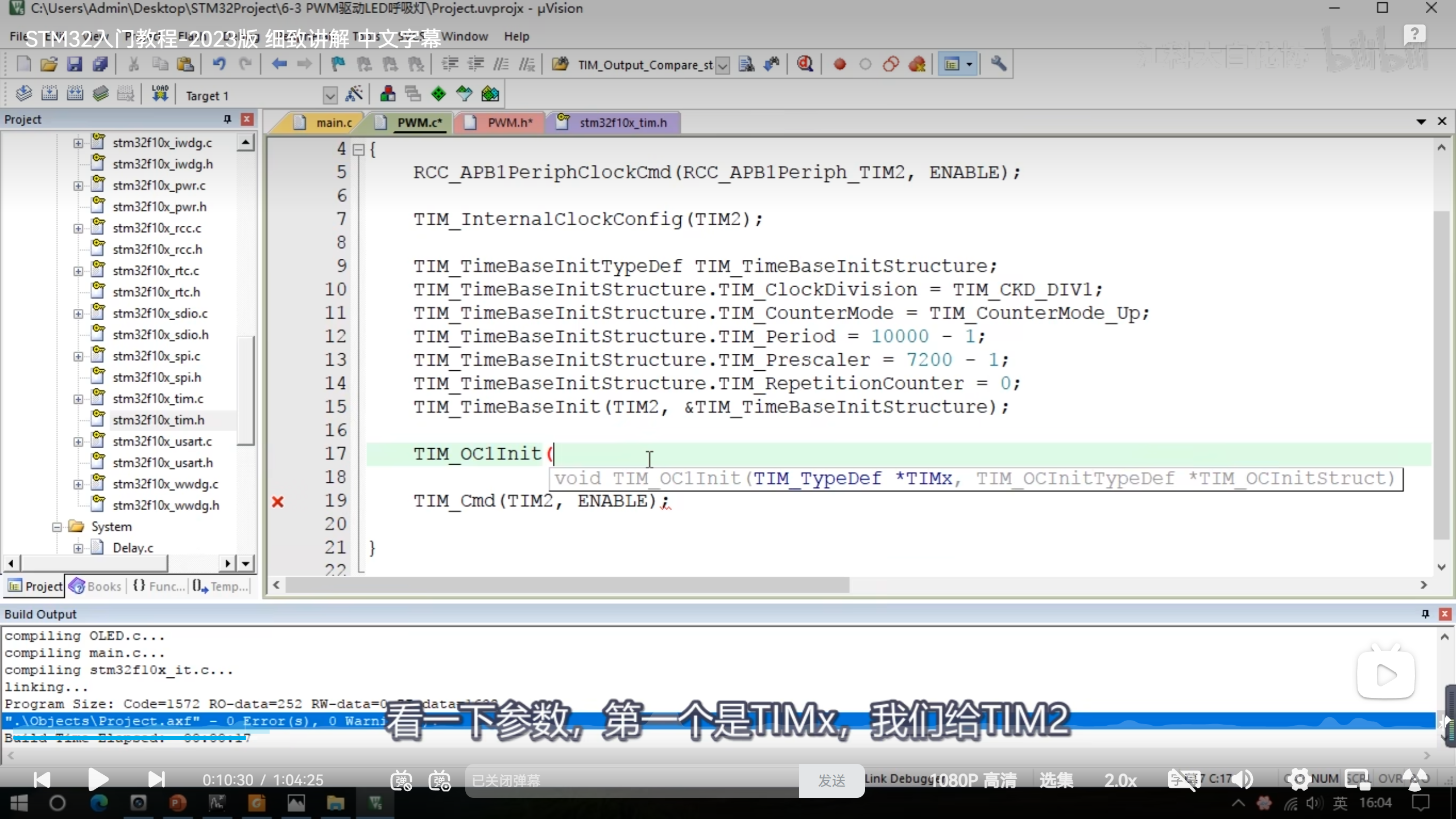Pin the Build Output panel

(1425, 614)
